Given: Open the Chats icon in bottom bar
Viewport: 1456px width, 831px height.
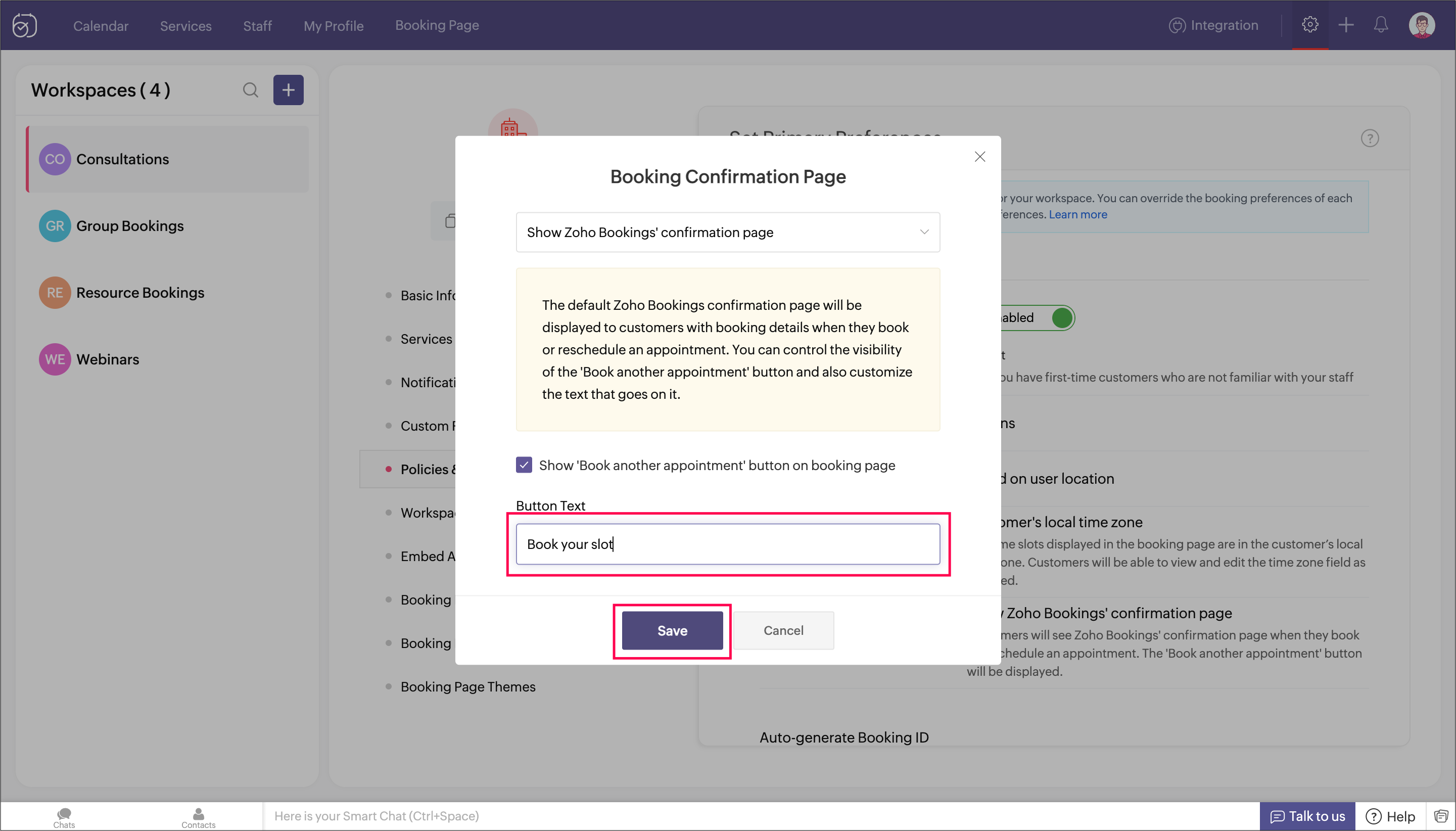Looking at the screenshot, I should 64,817.
